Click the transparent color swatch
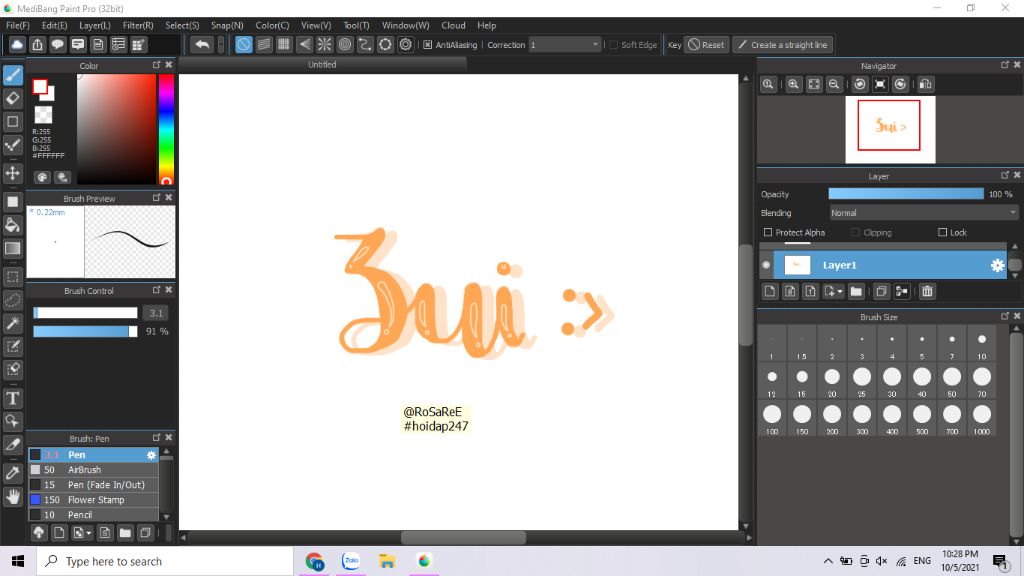 pyautogui.click(x=43, y=115)
